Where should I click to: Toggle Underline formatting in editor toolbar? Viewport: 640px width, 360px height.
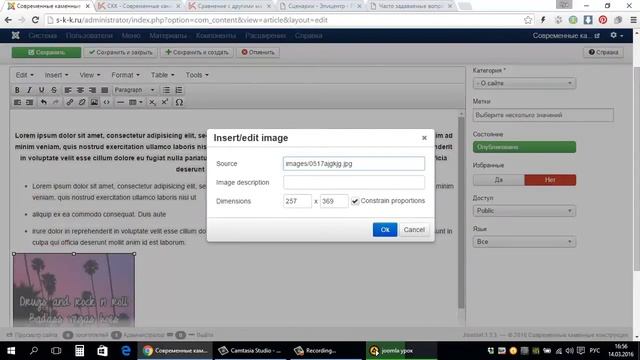click(42, 90)
